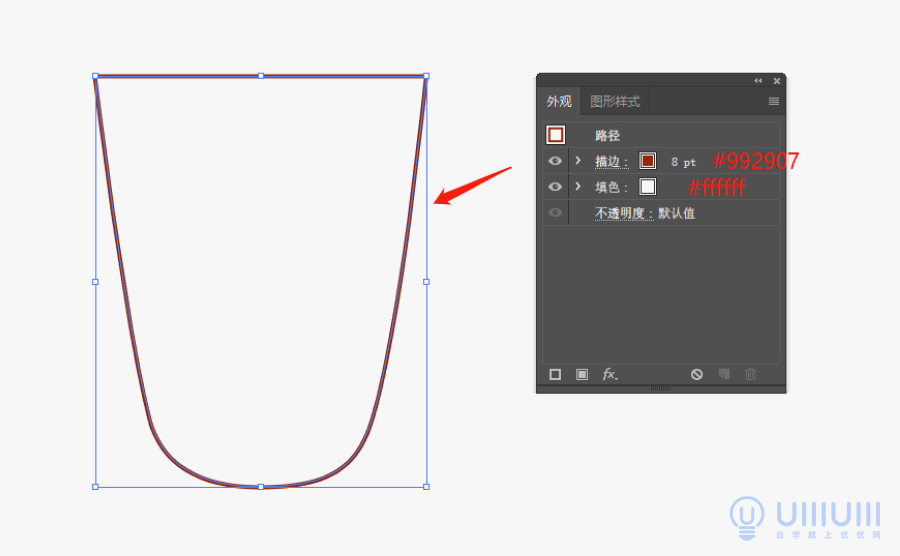This screenshot has height=556, width=900.
Task: Open the 不透明度 opacity settings link
Action: pos(624,213)
